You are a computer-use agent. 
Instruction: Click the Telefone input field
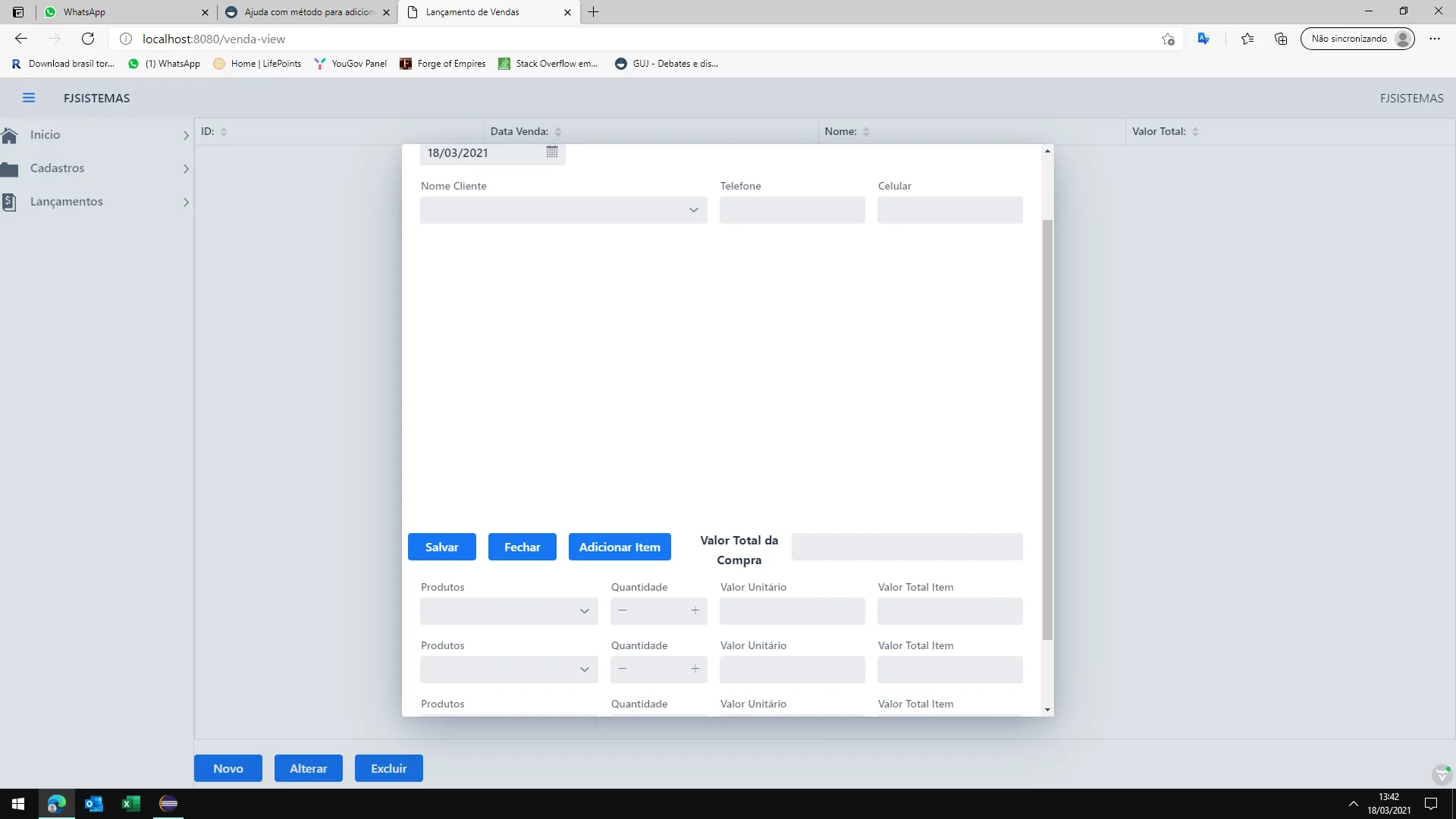792,210
